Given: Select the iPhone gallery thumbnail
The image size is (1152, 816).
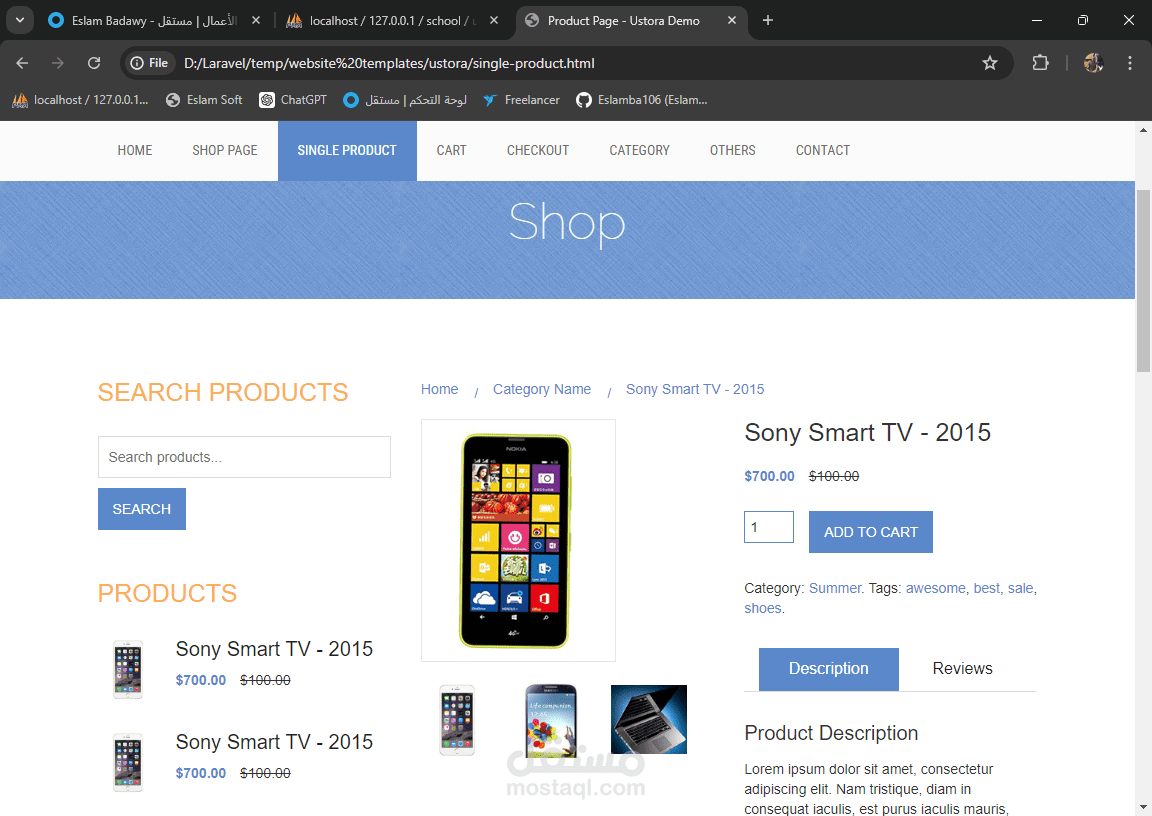Looking at the screenshot, I should 457,720.
